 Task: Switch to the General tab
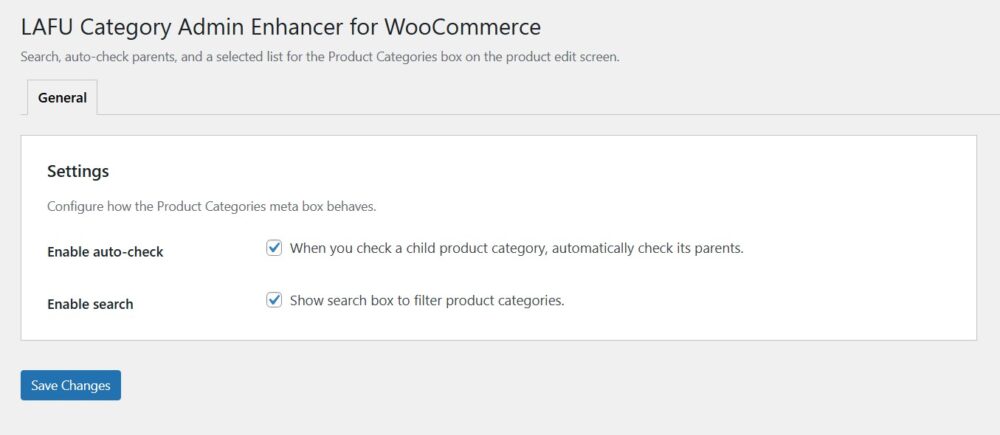62,98
